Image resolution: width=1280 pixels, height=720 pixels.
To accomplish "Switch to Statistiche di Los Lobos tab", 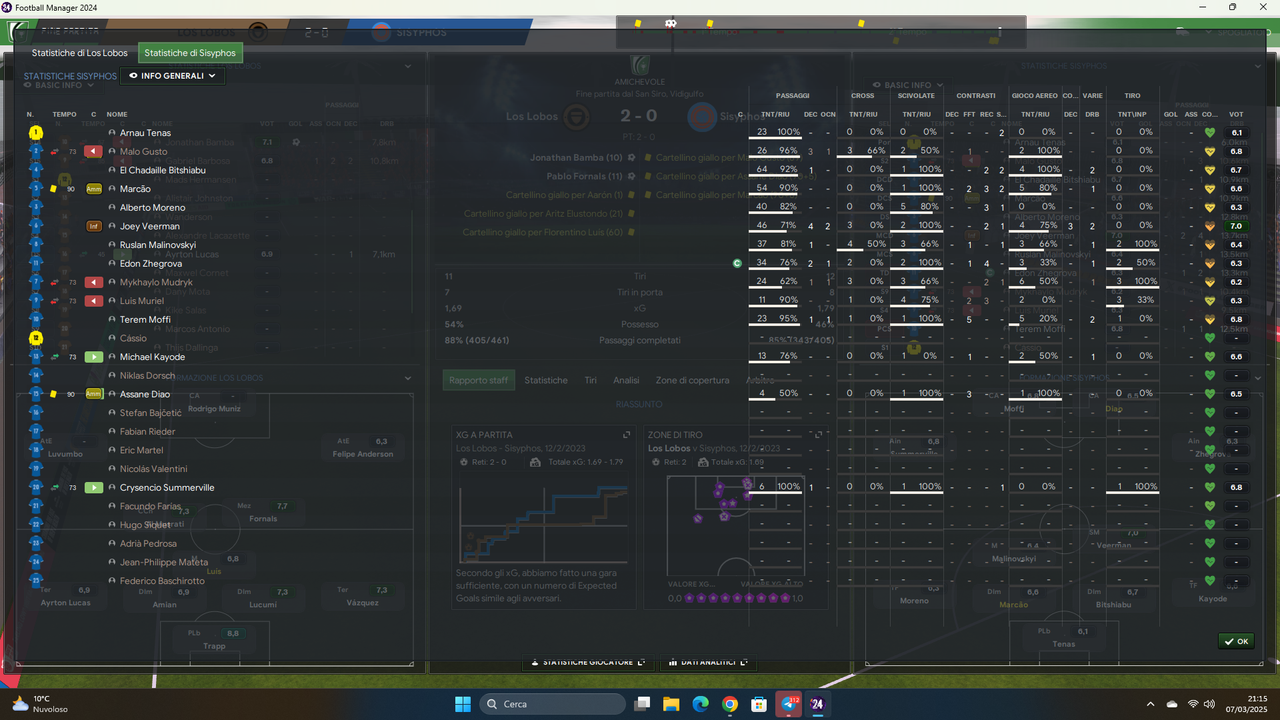I will click(80, 53).
